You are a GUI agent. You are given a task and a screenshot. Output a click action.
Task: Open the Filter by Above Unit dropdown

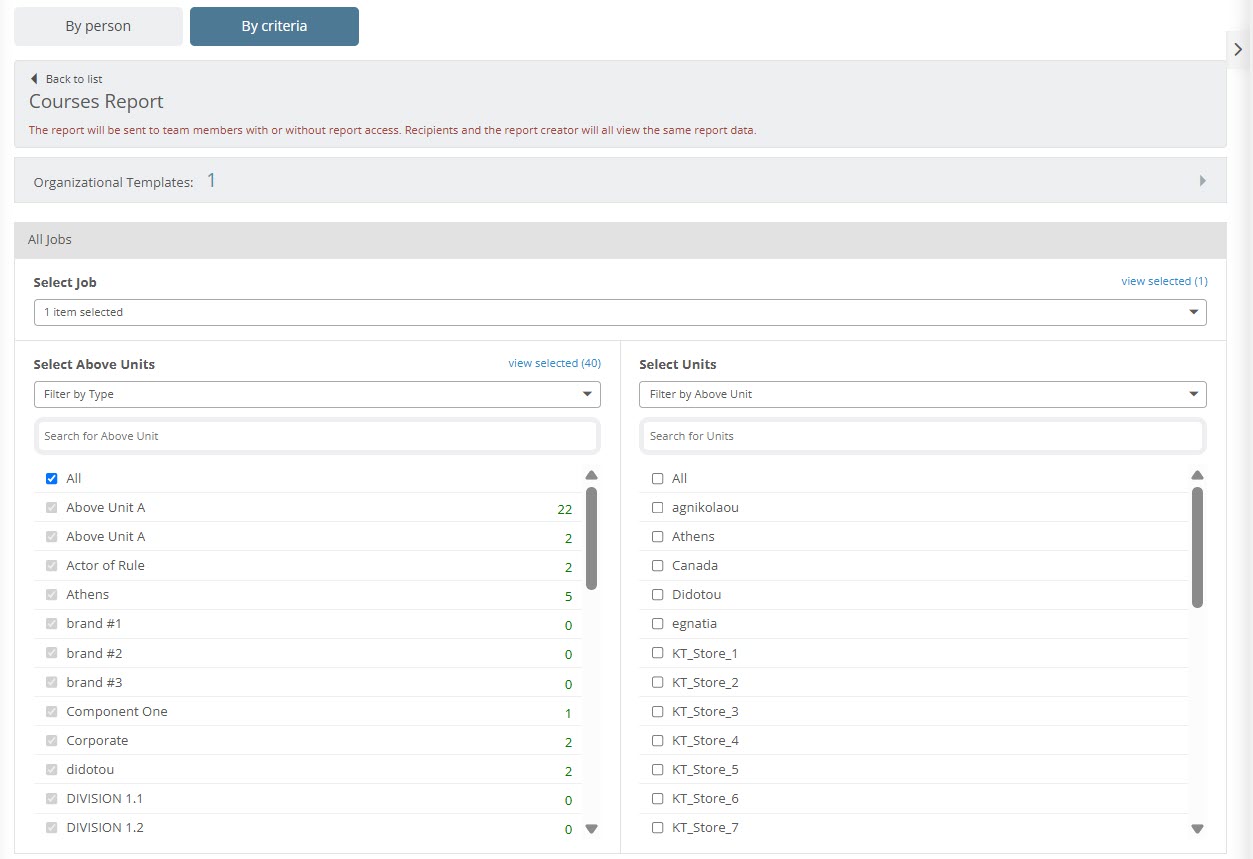(922, 395)
